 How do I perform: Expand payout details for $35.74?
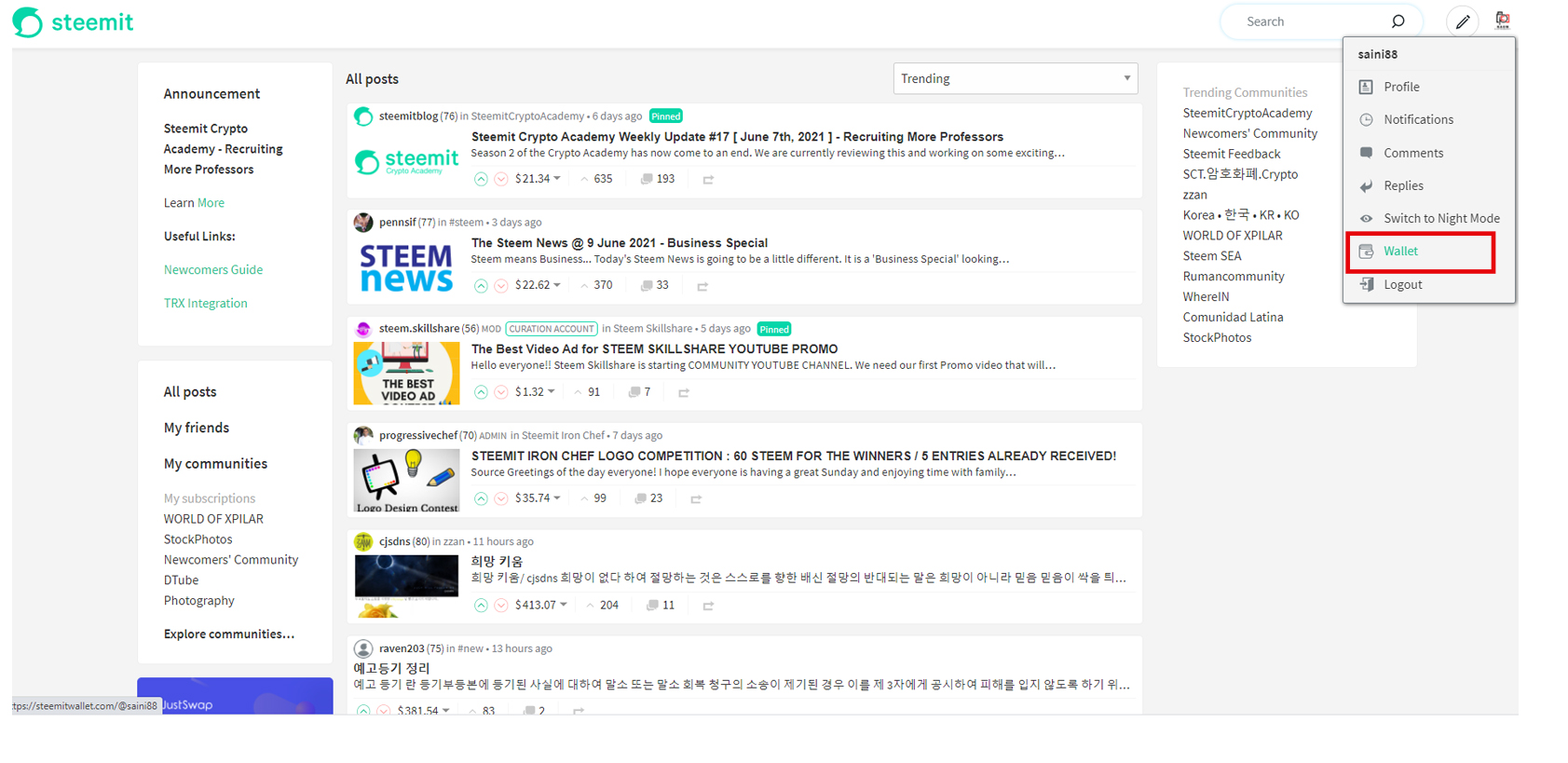point(557,498)
